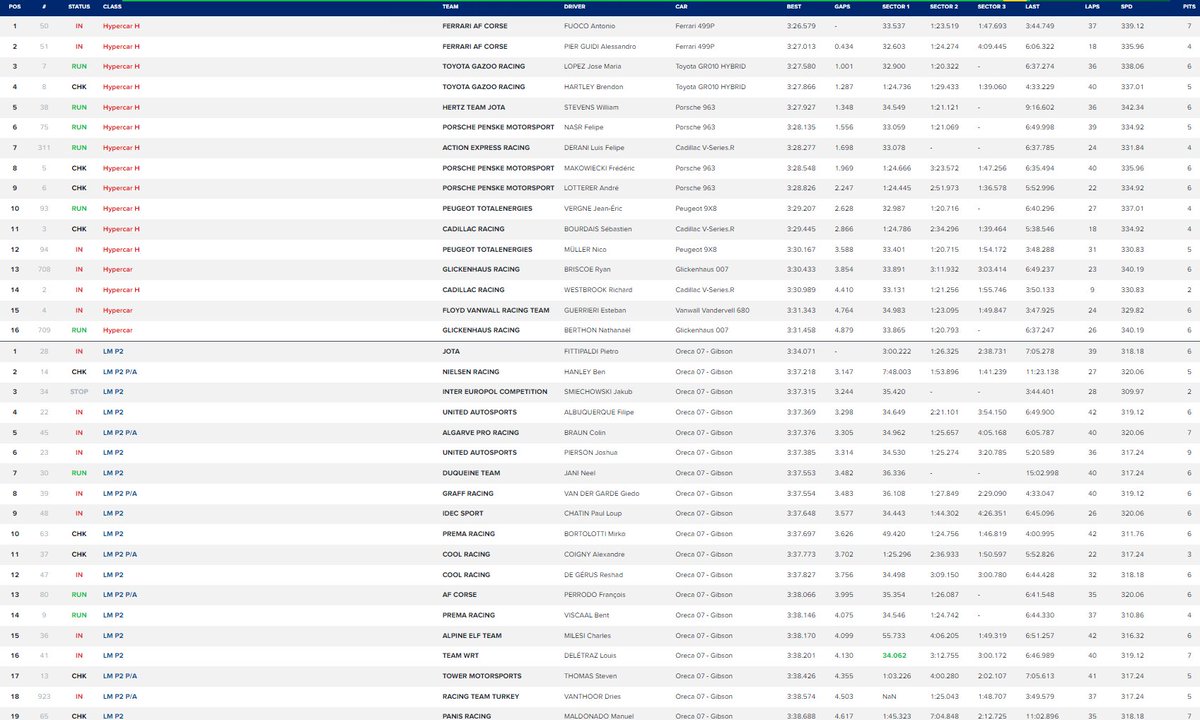
Task: Select driver BORTOLOTTI Mirko
Action: pos(596,534)
